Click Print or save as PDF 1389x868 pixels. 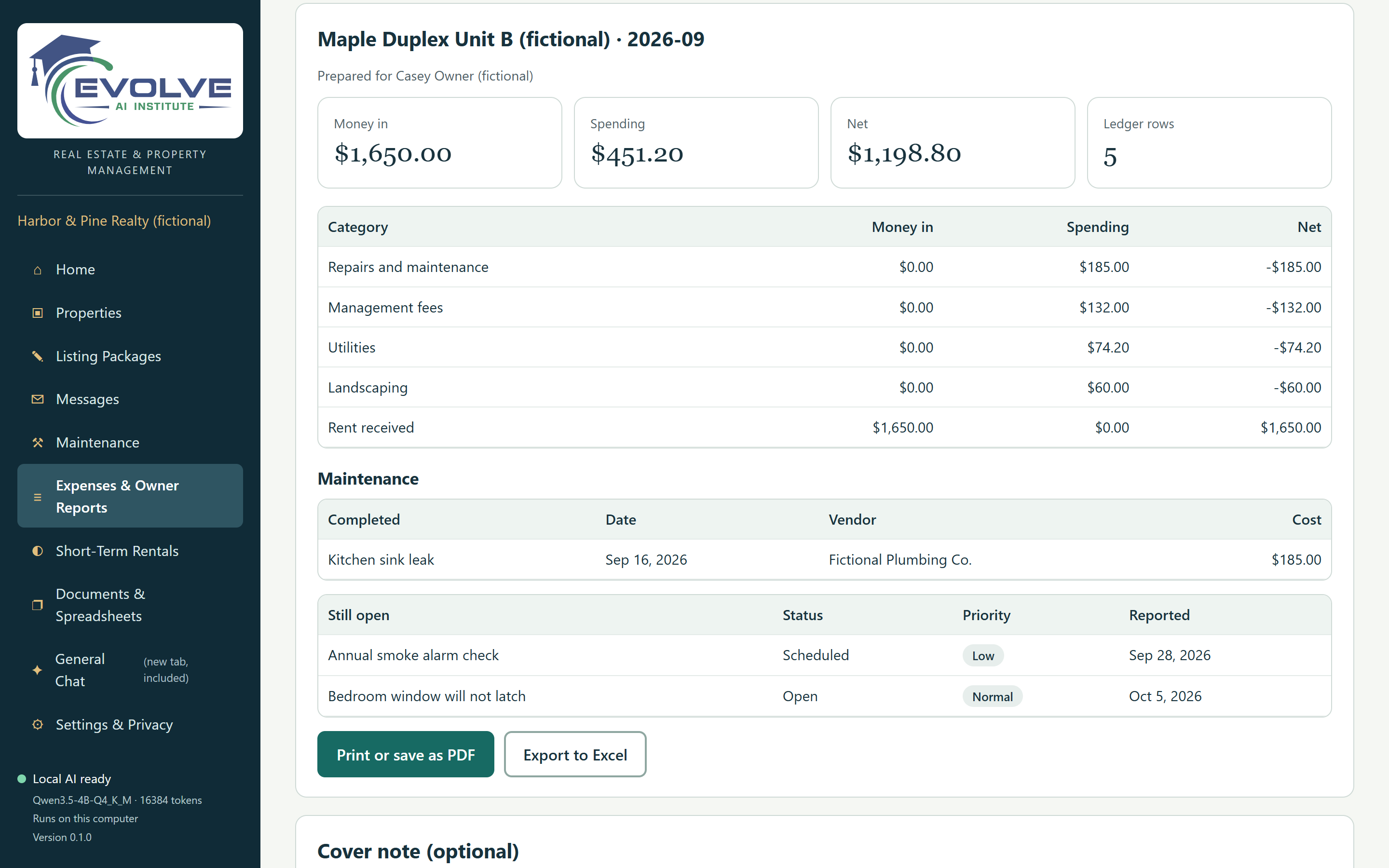[x=406, y=754]
